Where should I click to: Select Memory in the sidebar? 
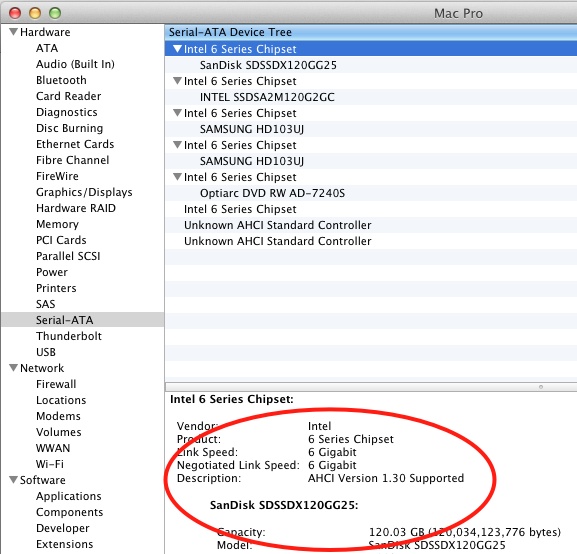coord(57,224)
